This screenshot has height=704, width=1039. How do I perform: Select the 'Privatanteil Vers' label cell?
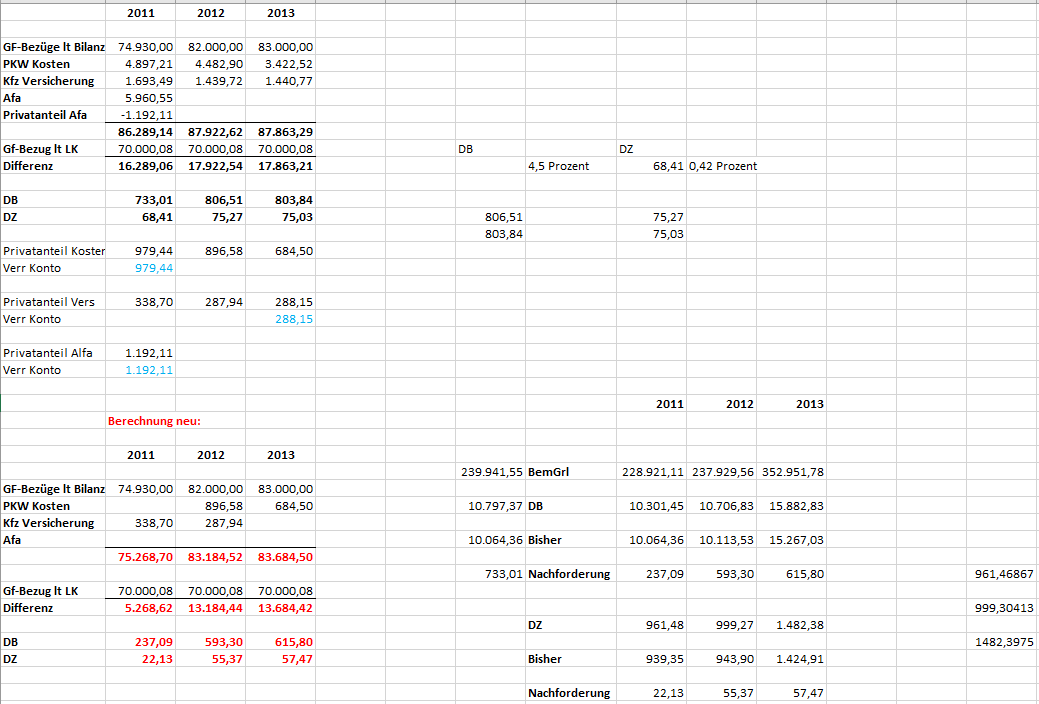[x=49, y=302]
